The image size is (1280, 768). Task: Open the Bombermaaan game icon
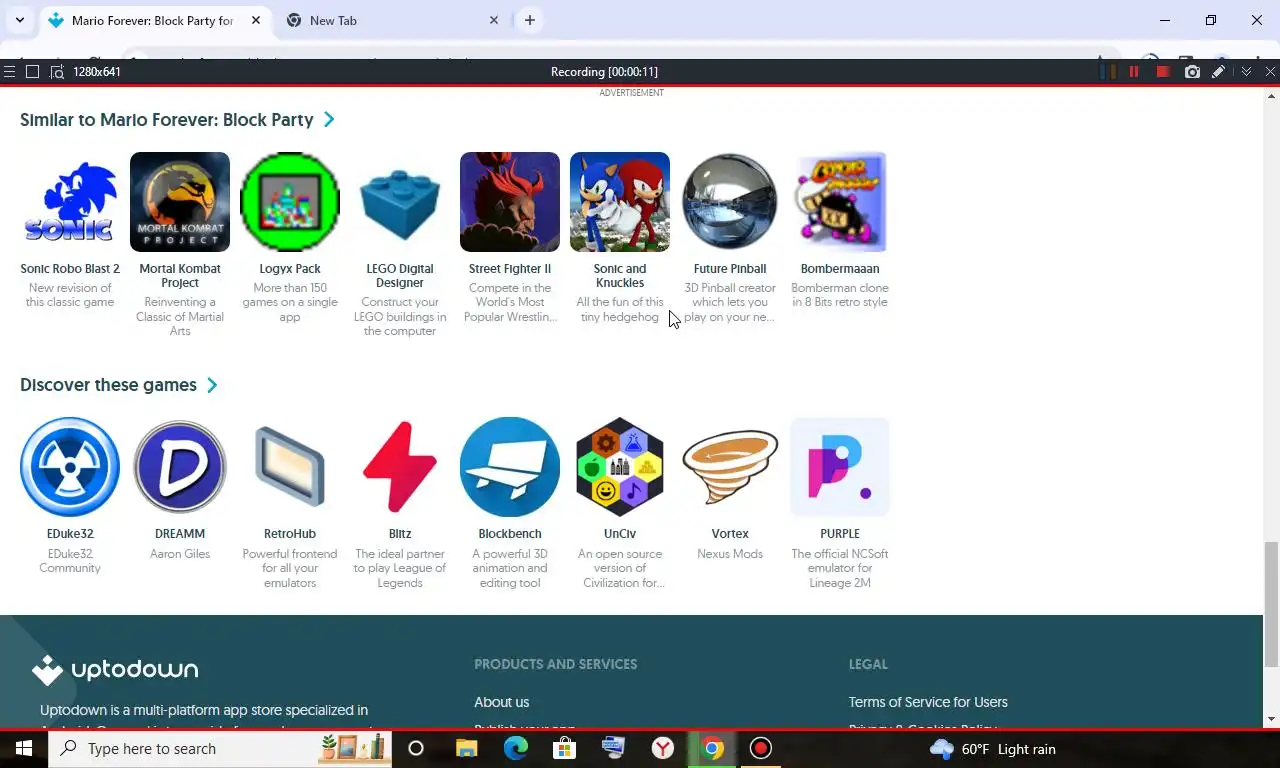click(x=840, y=202)
